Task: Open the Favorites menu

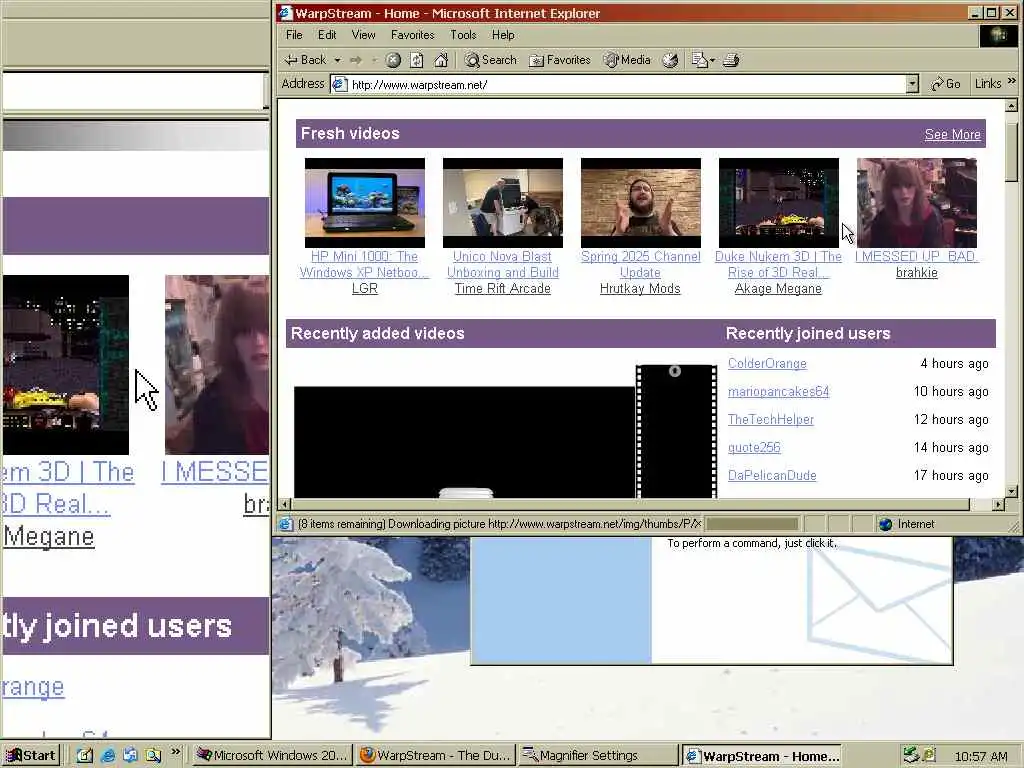Action: pos(413,35)
